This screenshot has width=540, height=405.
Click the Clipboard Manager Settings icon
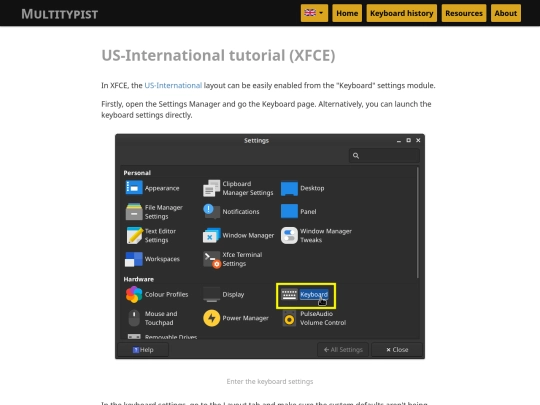(x=211, y=188)
